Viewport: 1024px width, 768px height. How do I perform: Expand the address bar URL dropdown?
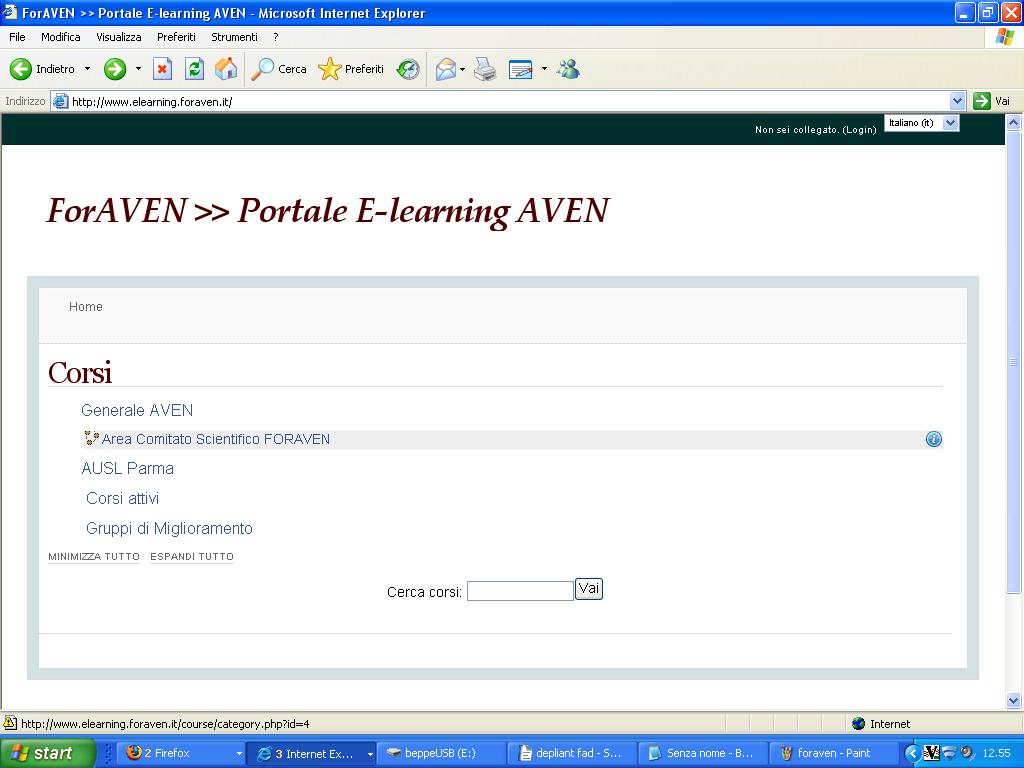click(x=957, y=101)
